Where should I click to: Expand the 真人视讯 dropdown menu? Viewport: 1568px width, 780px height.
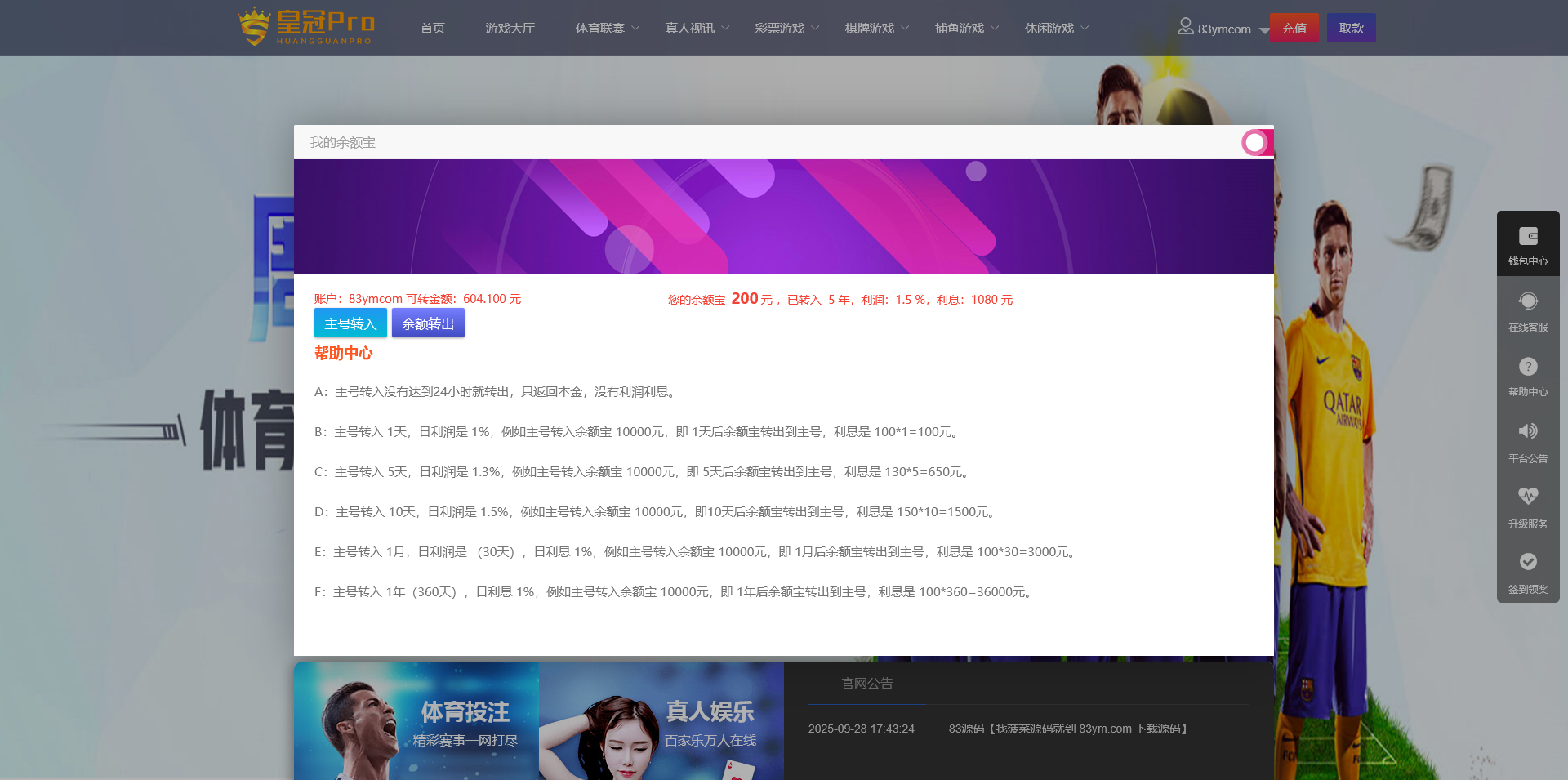pos(697,29)
